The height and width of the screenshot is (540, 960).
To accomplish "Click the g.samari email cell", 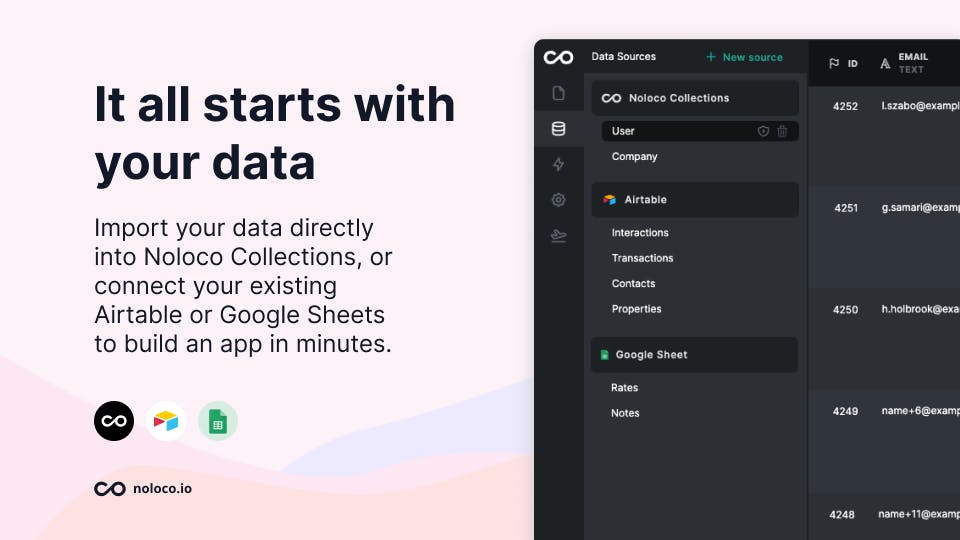I will click(x=921, y=208).
